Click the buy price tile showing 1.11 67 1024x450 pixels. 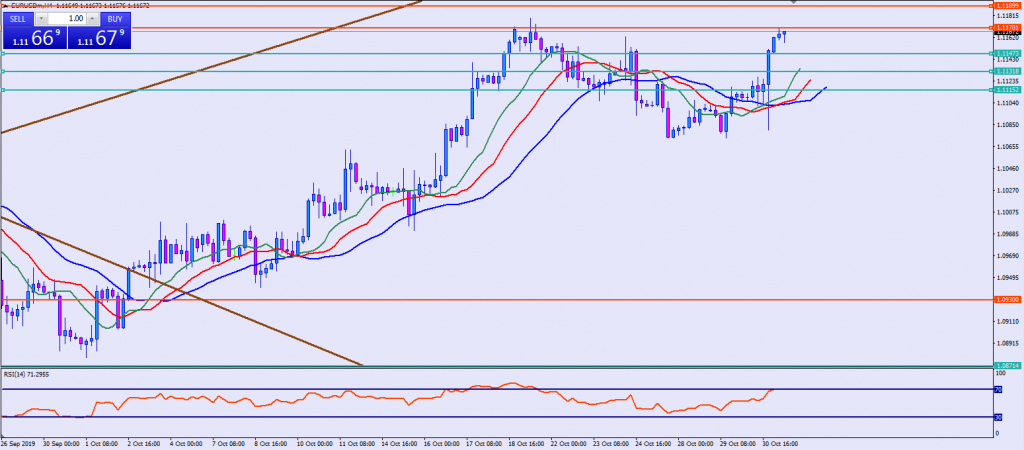click(x=99, y=37)
